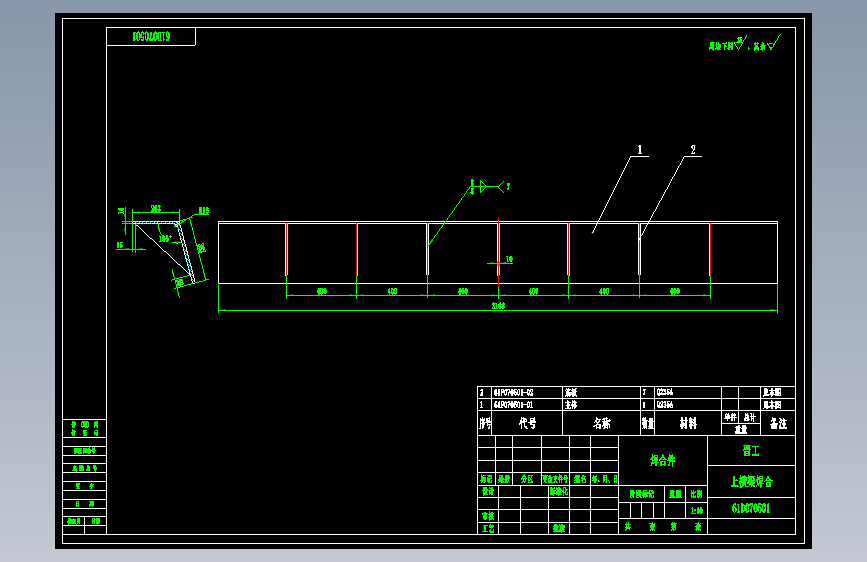Image resolution: width=867 pixels, height=562 pixels.
Task: Click the 分区 revision label
Action: coord(527,479)
